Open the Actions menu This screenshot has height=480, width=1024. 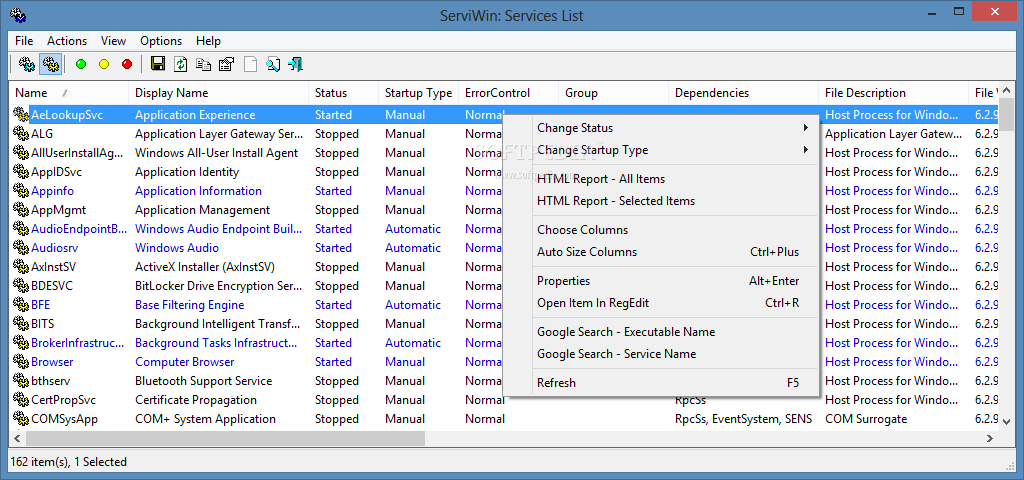[x=67, y=40]
